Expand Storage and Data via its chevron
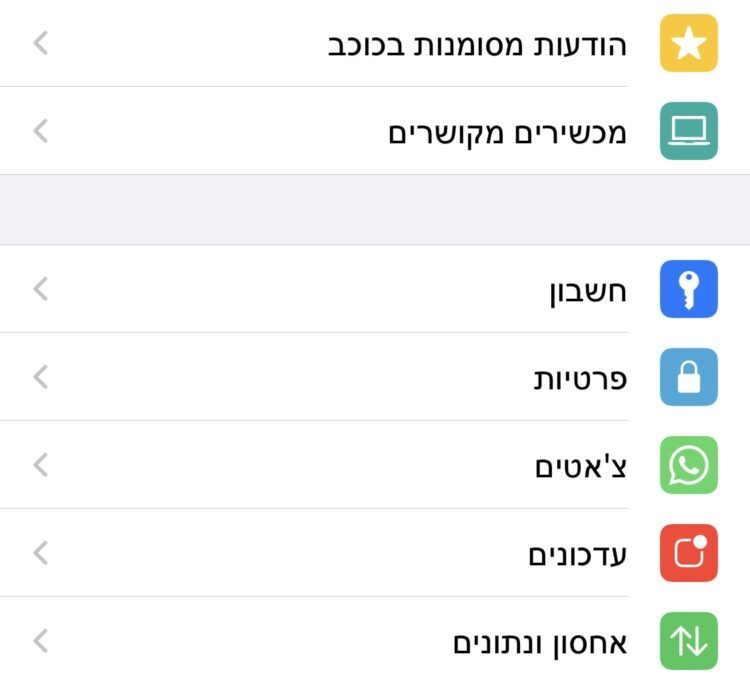 pos(41,641)
